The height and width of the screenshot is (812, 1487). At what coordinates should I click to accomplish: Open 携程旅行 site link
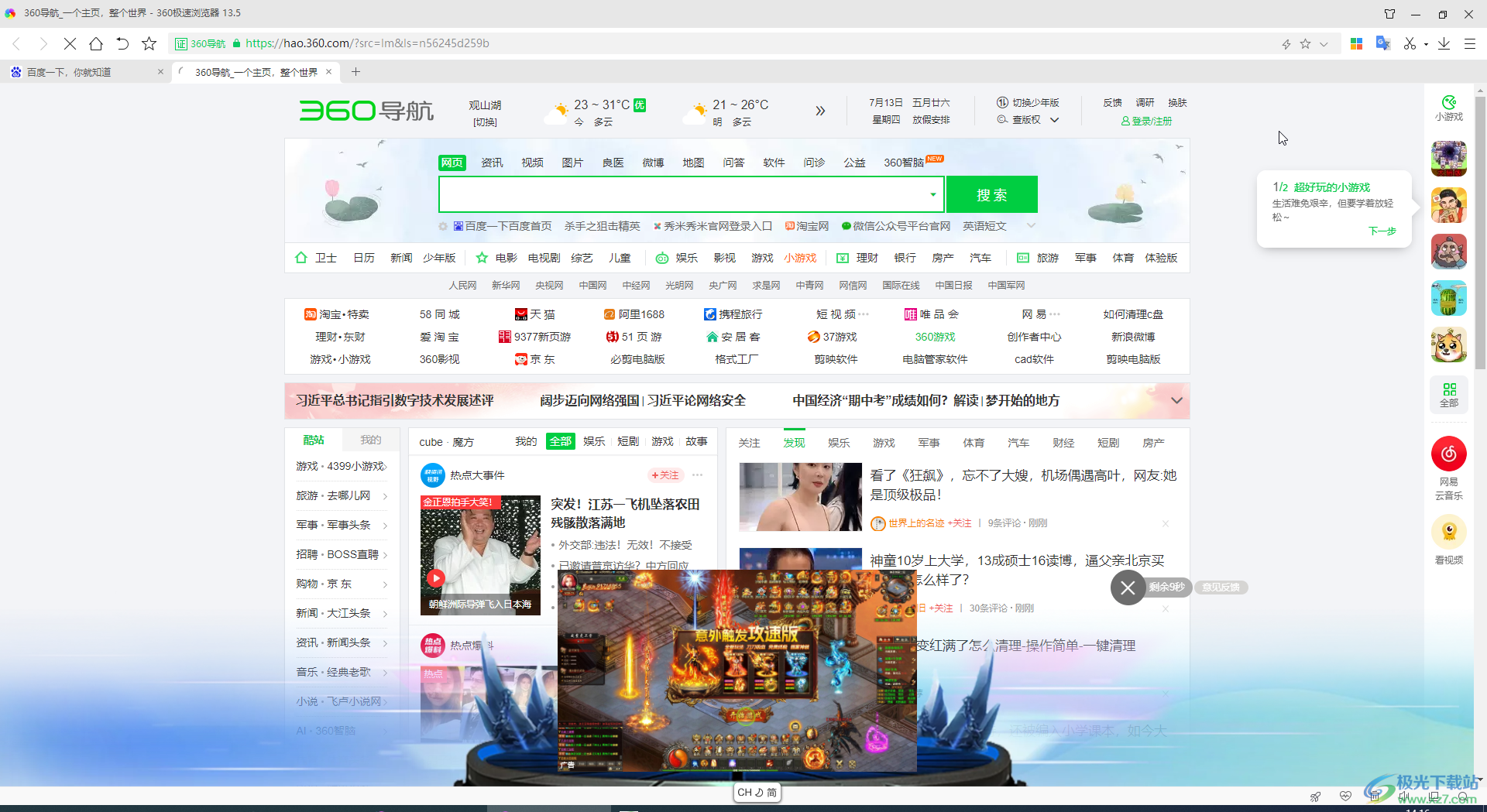tap(733, 314)
